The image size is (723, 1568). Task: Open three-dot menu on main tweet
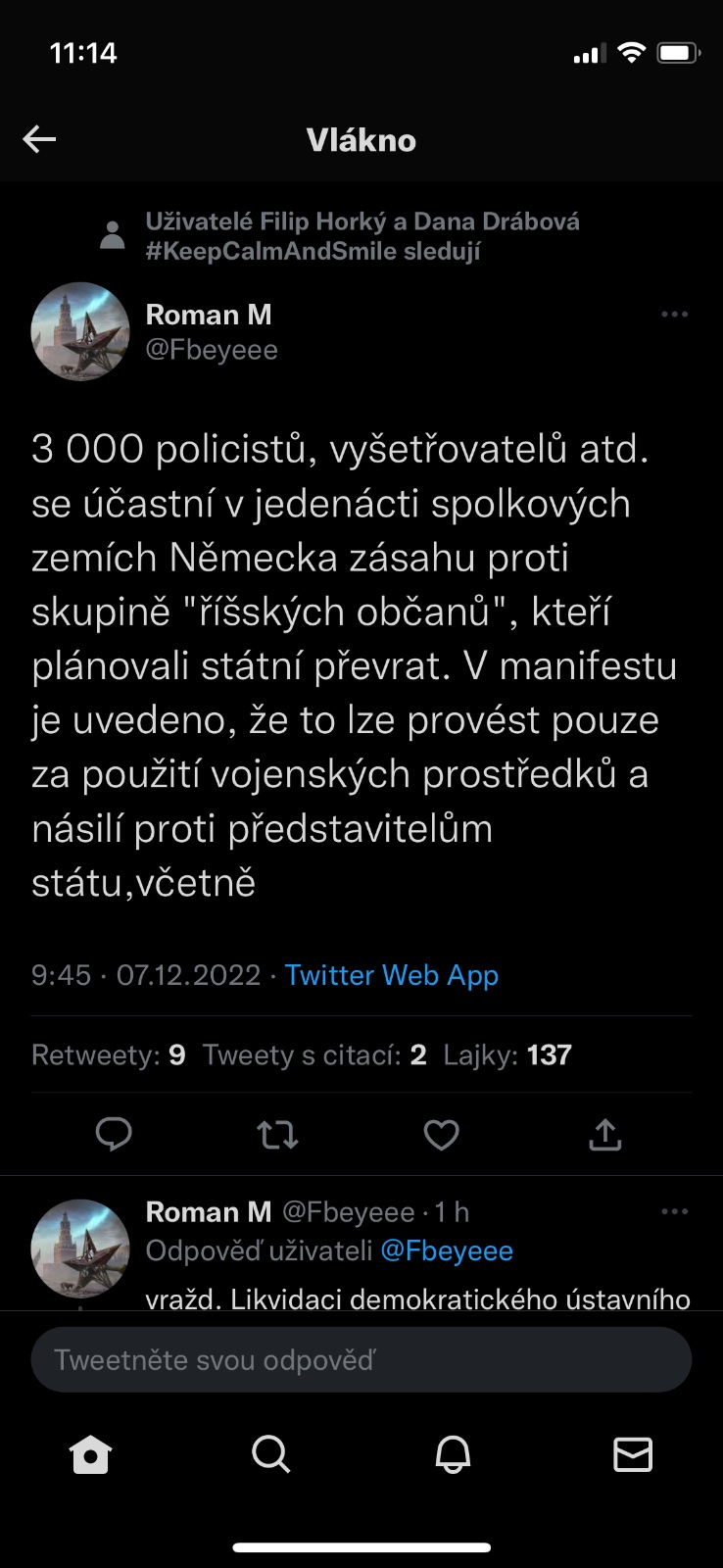coord(675,315)
